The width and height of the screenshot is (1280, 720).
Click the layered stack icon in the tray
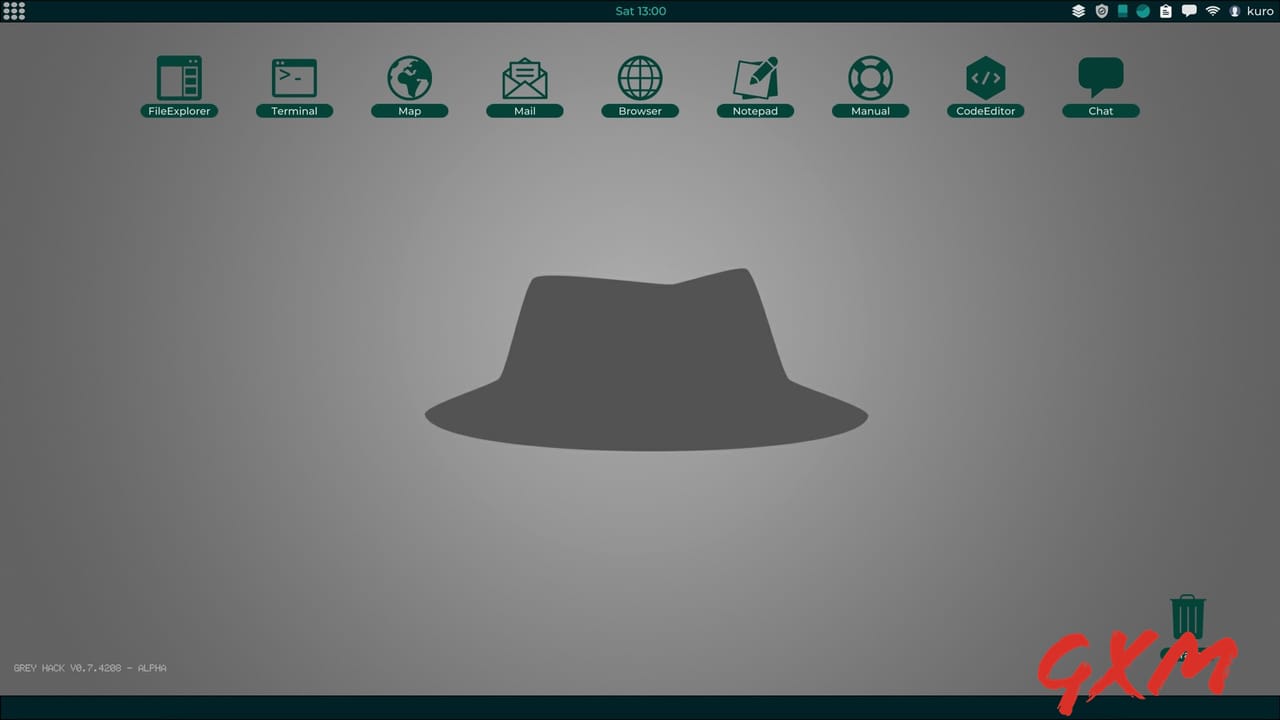[x=1078, y=11]
